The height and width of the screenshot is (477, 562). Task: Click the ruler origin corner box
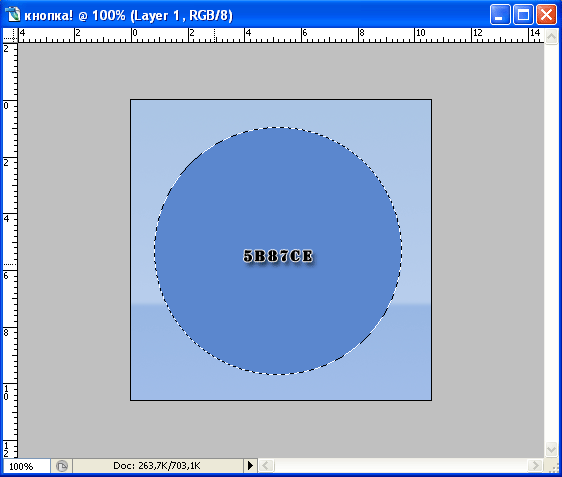pyautogui.click(x=10, y=35)
